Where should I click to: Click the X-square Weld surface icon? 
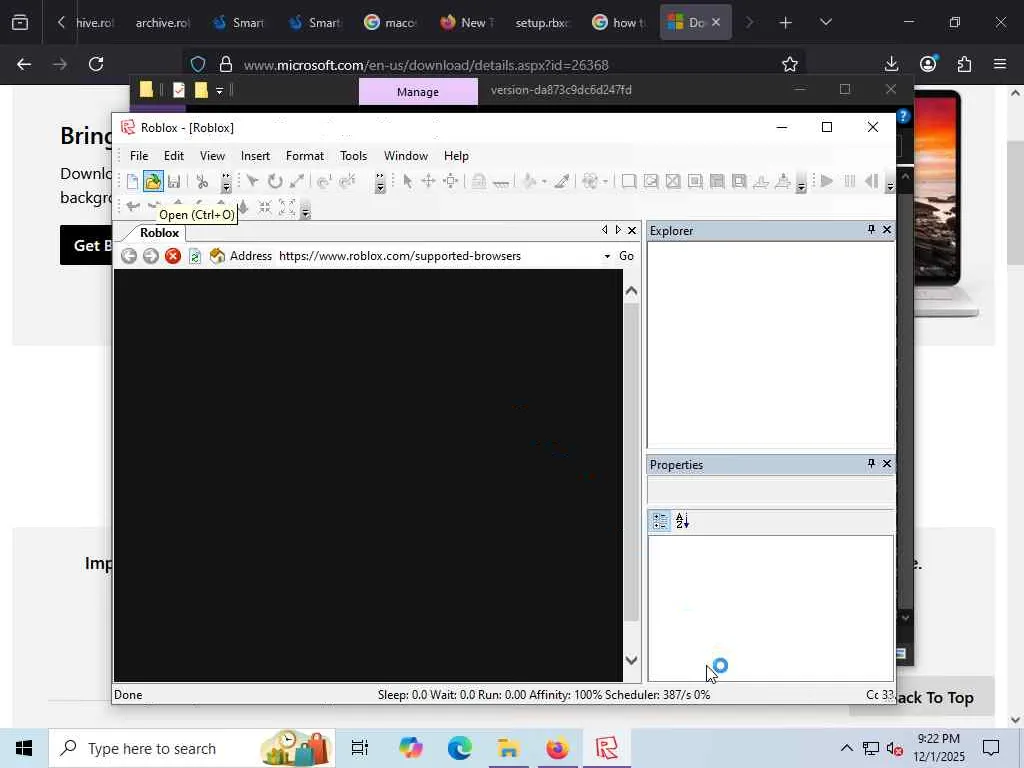[673, 182]
